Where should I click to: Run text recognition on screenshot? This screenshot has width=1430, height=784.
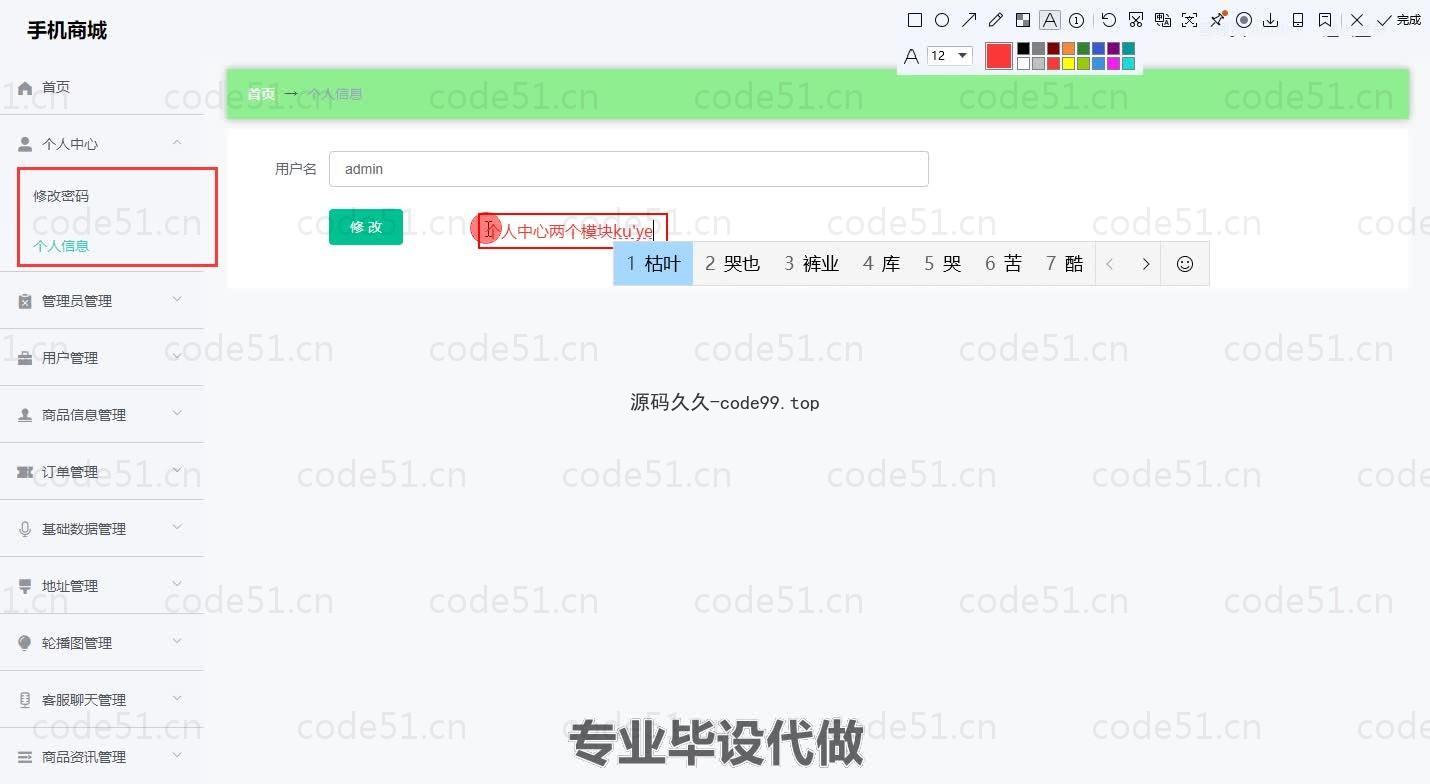1189,20
